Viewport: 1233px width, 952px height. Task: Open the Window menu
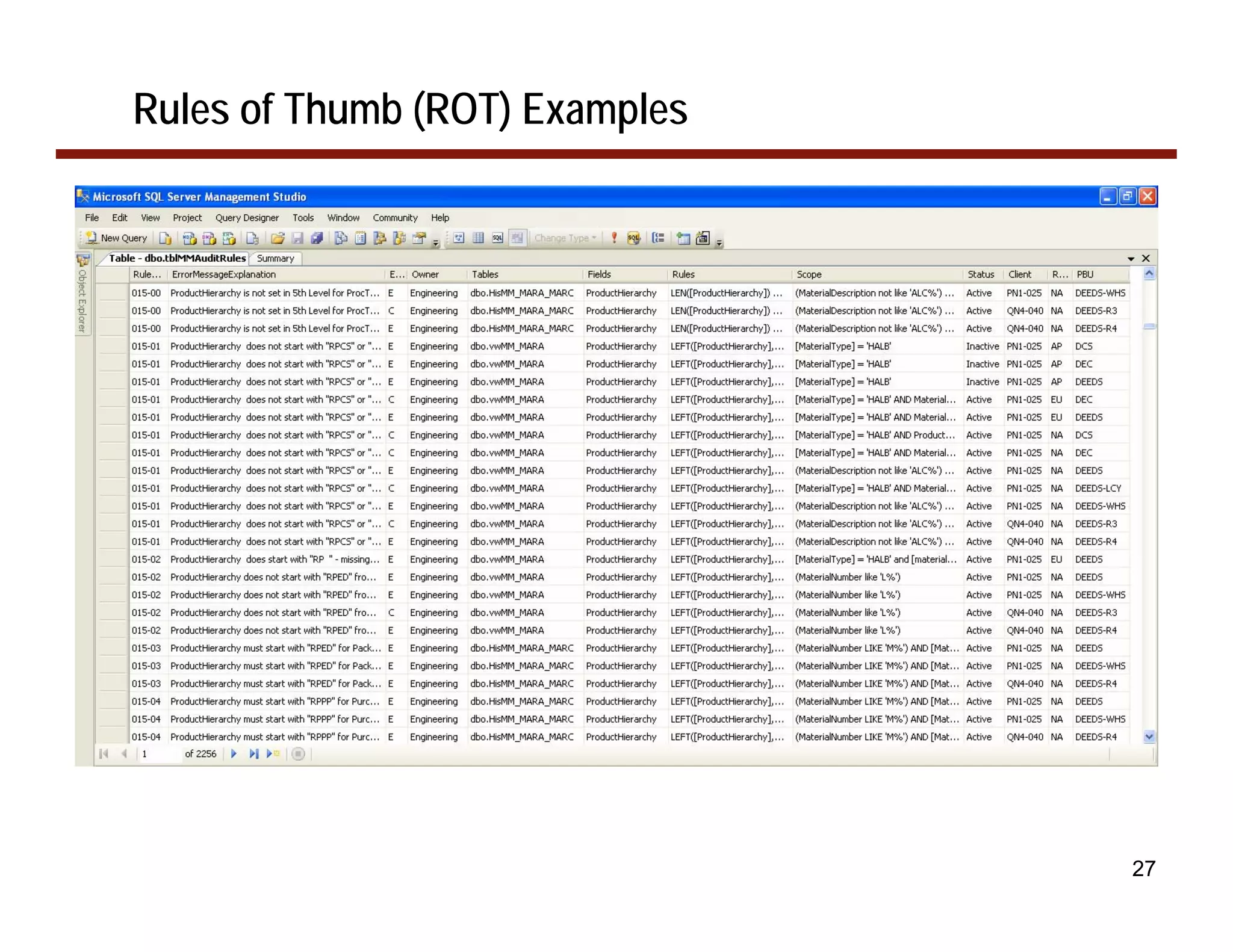click(343, 218)
